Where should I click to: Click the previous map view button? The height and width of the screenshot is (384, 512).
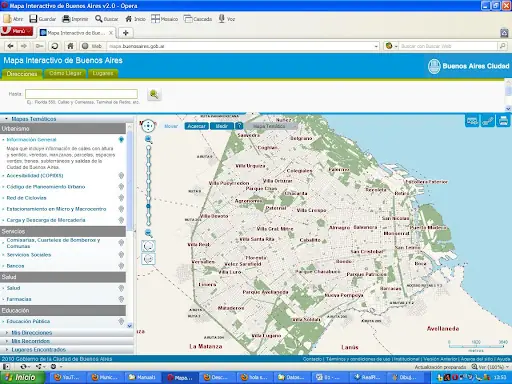click(x=148, y=246)
